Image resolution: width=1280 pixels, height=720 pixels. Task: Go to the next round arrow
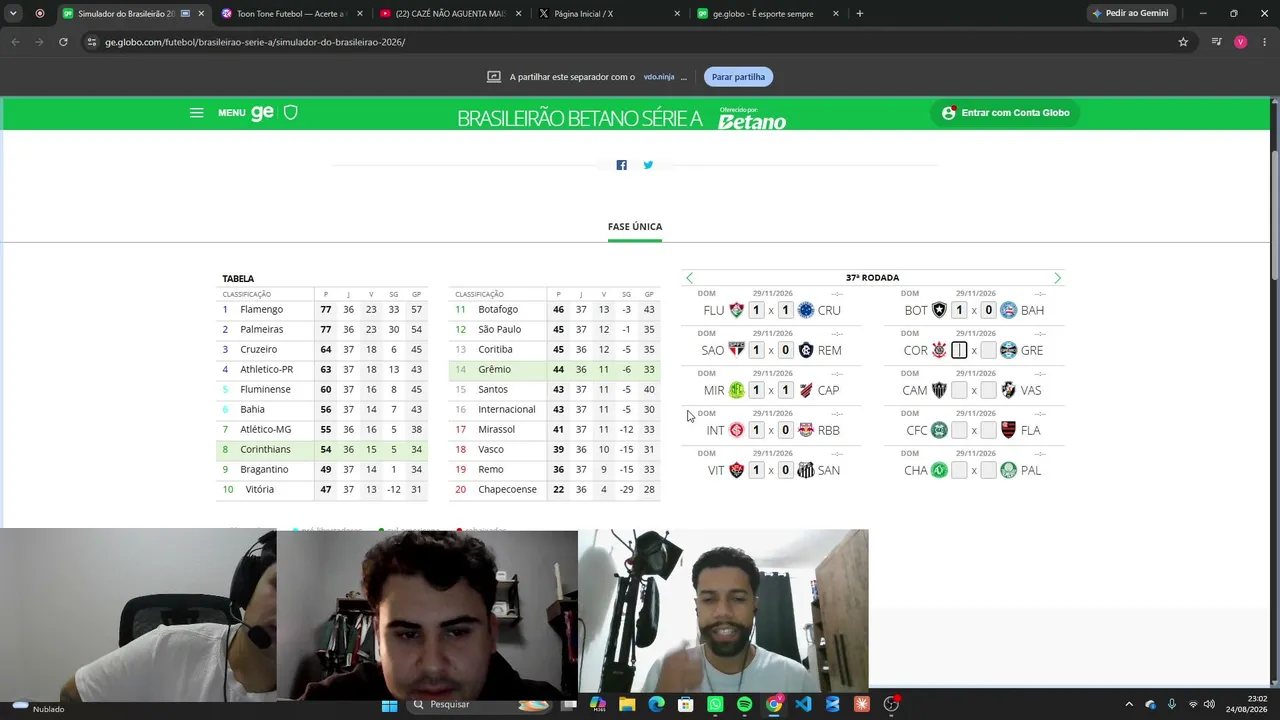point(1057,278)
